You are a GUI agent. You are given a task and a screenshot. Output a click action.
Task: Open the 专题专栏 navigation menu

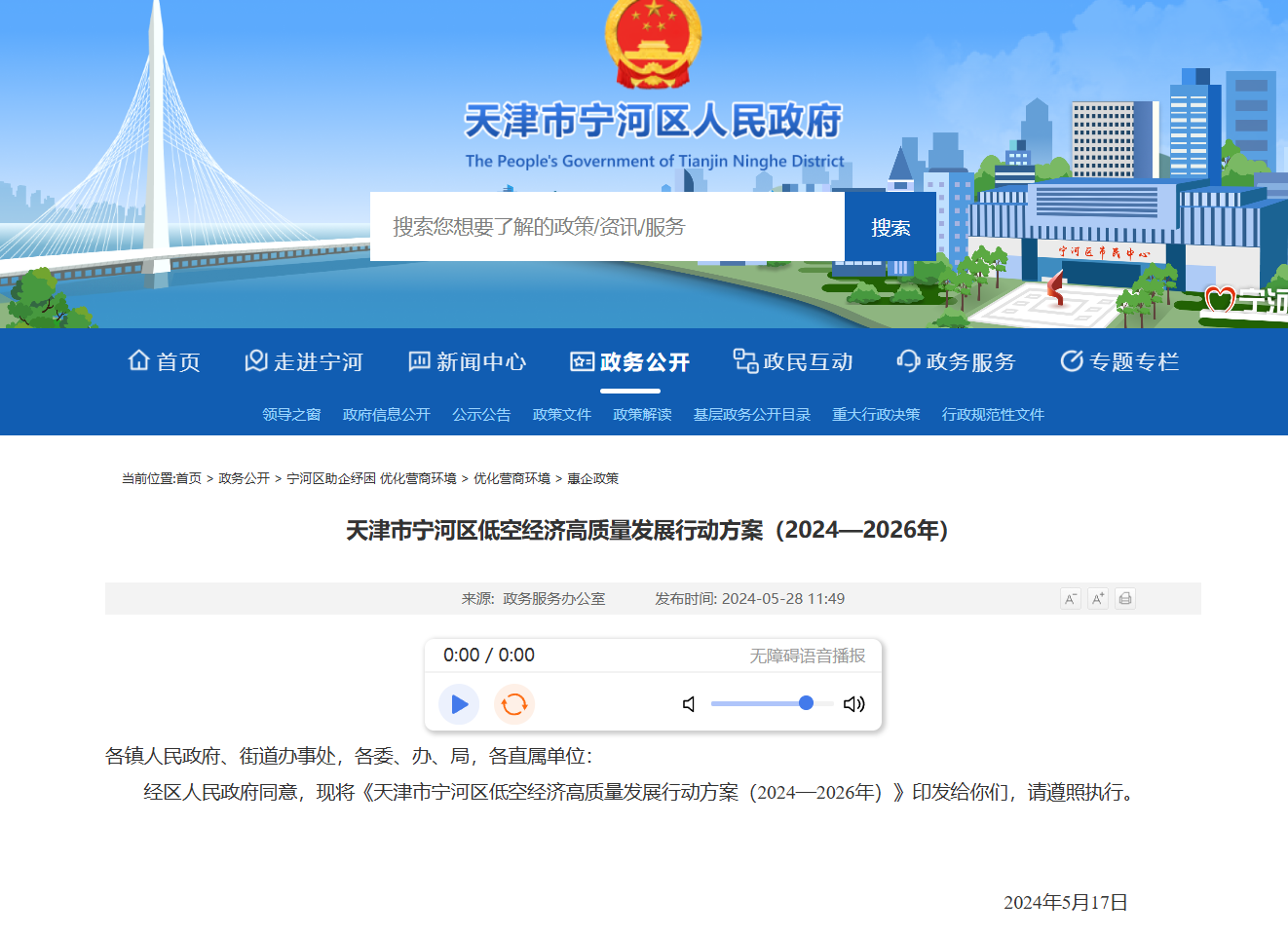click(1133, 361)
